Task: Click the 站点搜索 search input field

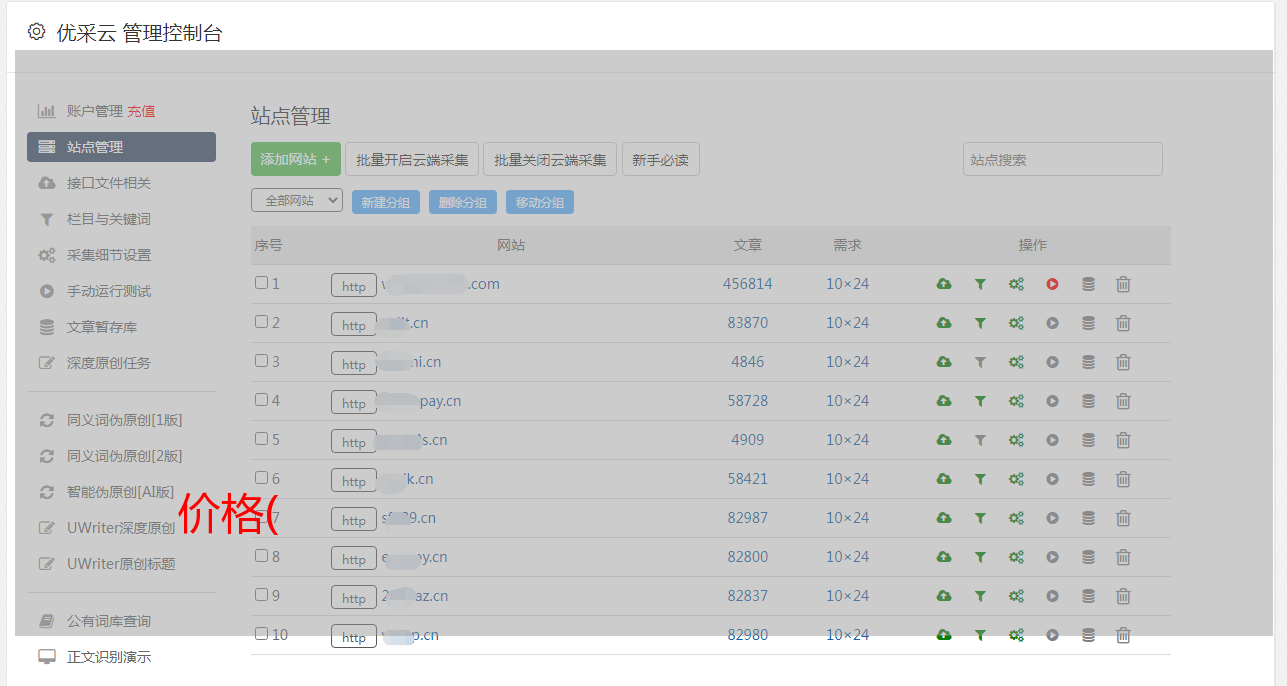Action: (x=1062, y=159)
